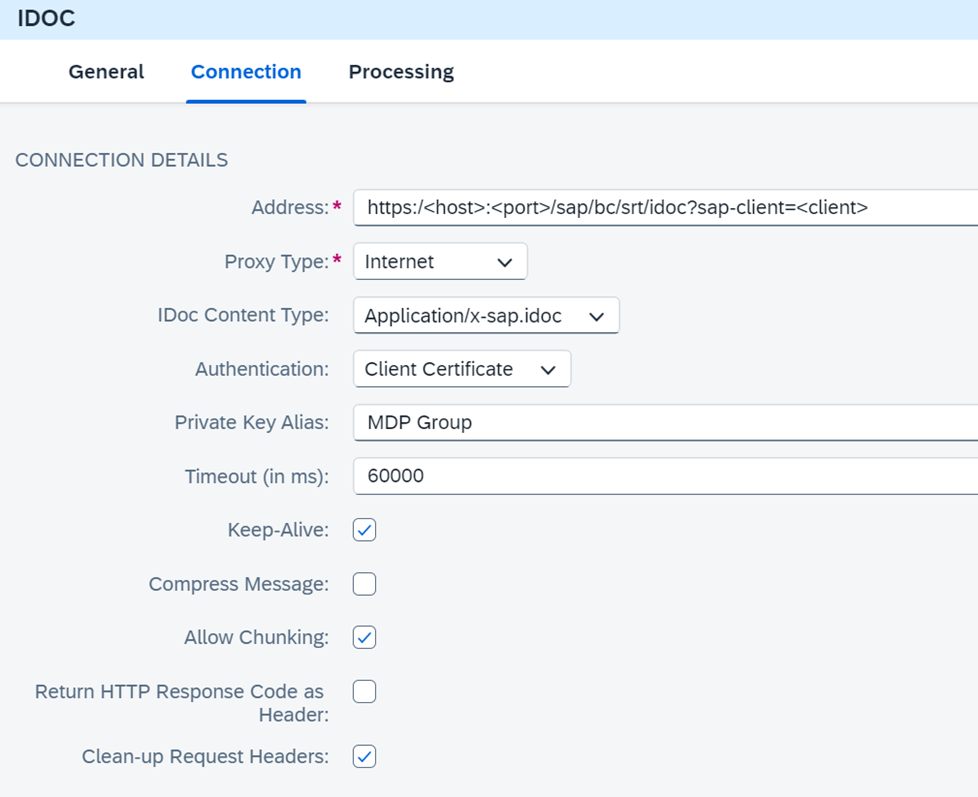Open the Processing tab
This screenshot has height=797, width=978.
pos(401,72)
